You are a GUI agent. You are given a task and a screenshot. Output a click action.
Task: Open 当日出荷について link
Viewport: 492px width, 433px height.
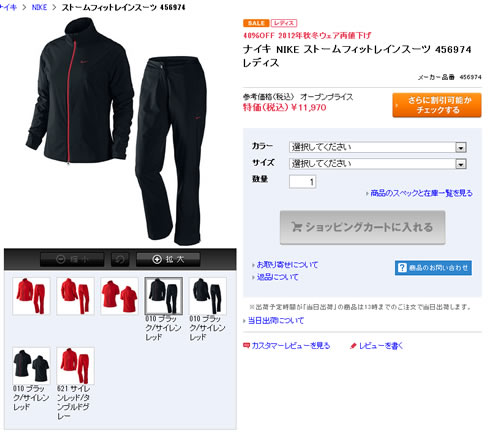(x=276, y=321)
